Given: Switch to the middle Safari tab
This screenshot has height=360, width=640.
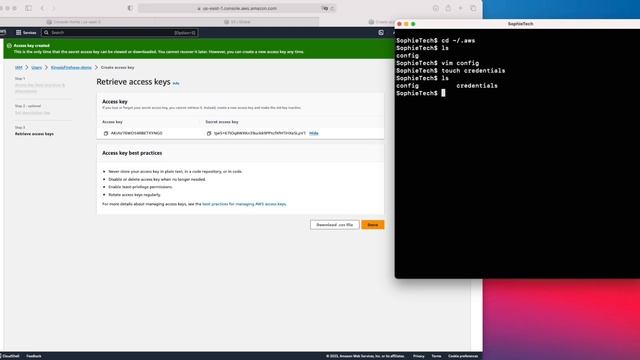Looking at the screenshot, I should click(x=238, y=22).
